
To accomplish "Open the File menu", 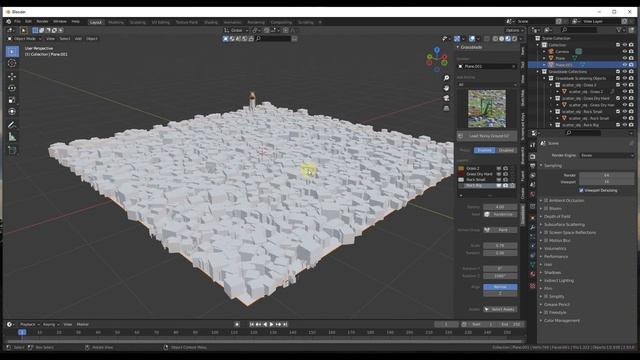I will pyautogui.click(x=17, y=22).
